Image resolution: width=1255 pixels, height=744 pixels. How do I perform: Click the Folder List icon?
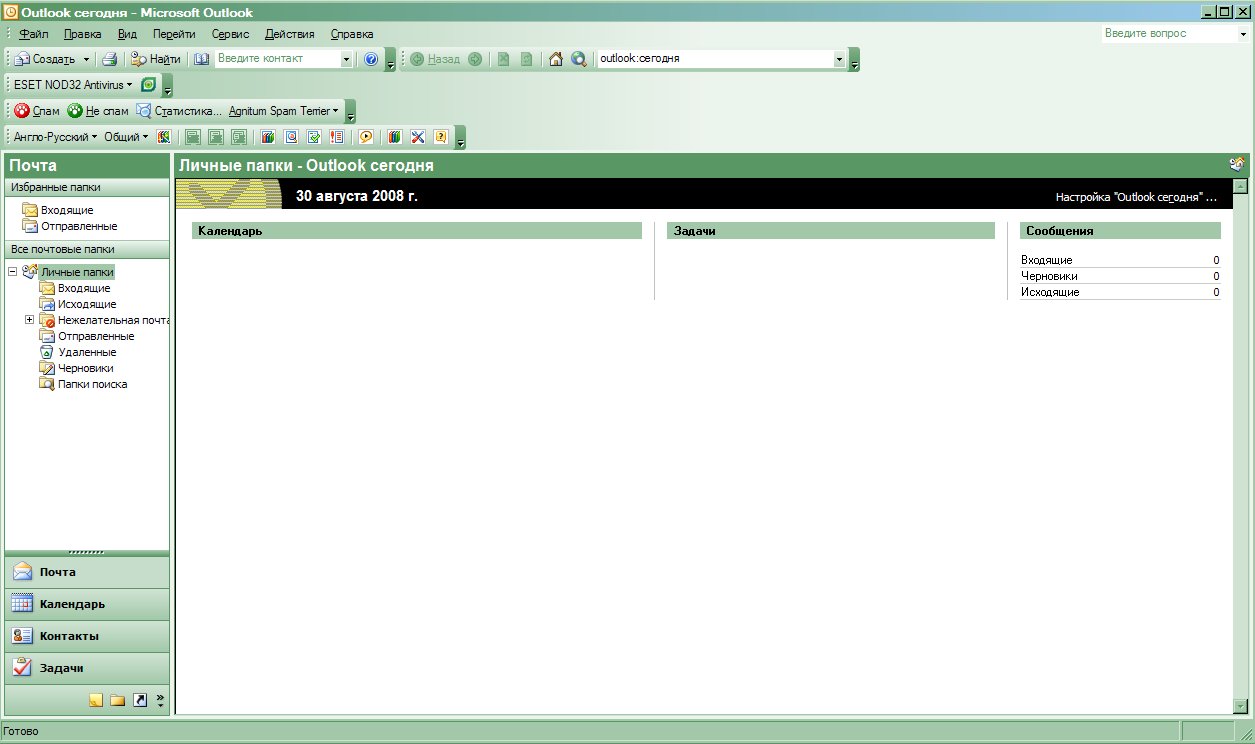point(118,700)
